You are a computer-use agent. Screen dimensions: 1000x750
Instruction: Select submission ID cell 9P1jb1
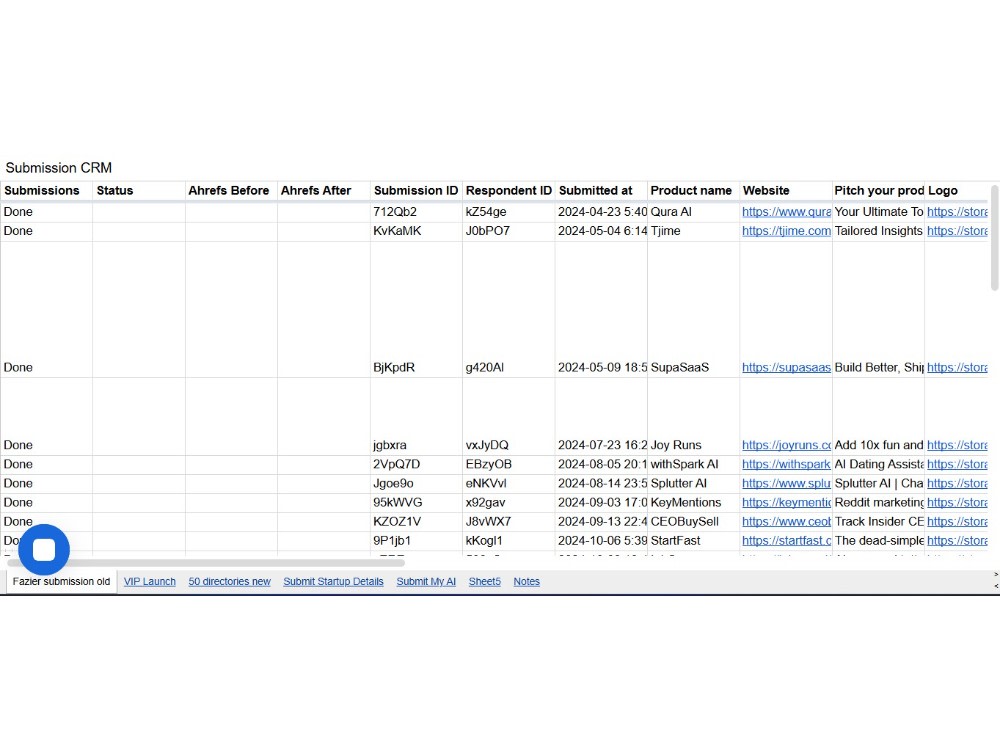[416, 541]
